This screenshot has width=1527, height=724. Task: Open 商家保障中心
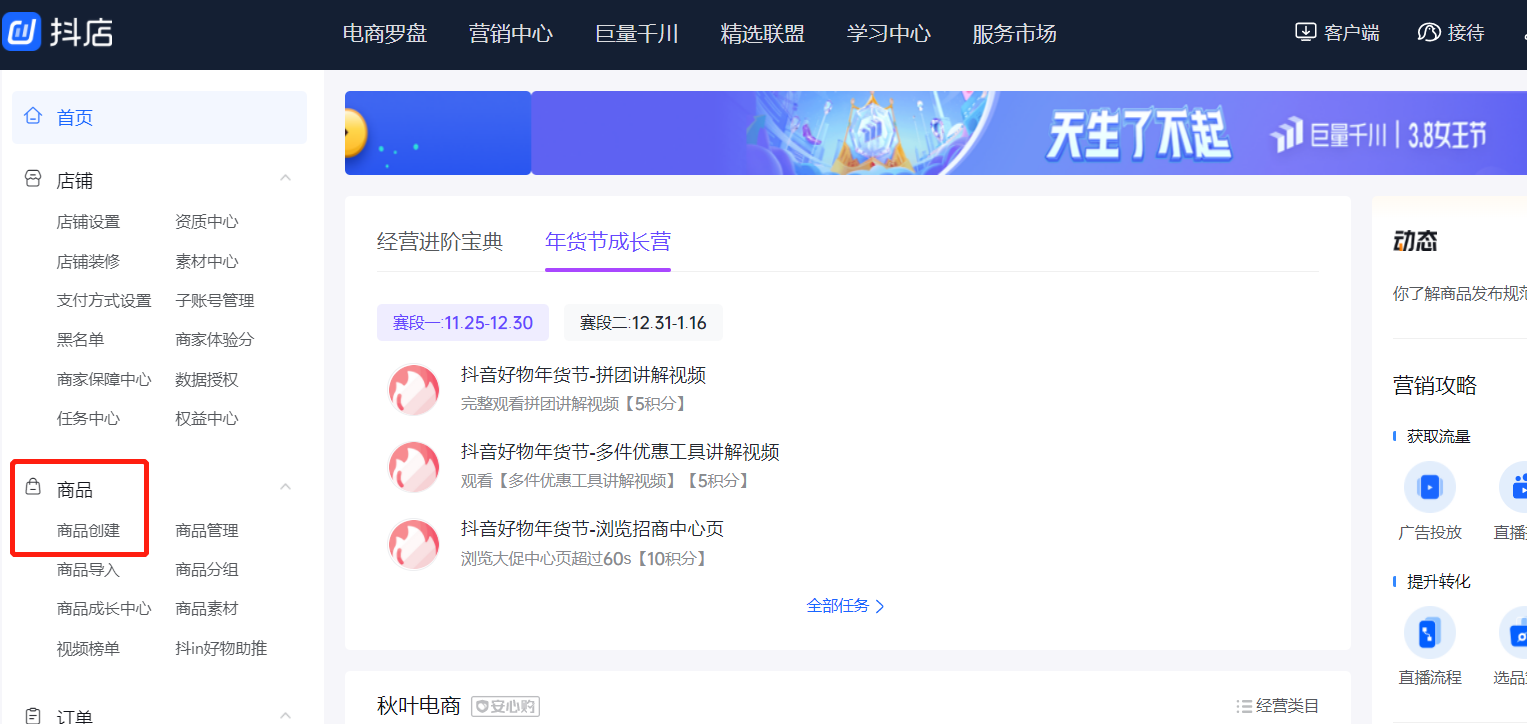point(104,379)
